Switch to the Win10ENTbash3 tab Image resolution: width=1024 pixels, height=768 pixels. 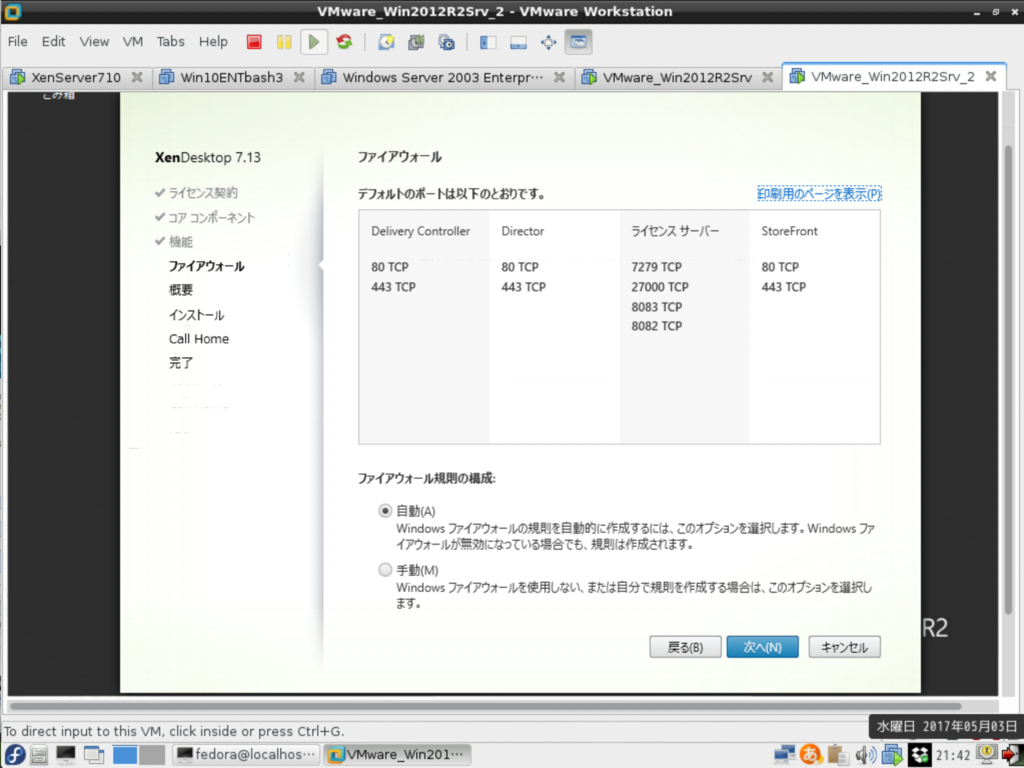point(232,77)
